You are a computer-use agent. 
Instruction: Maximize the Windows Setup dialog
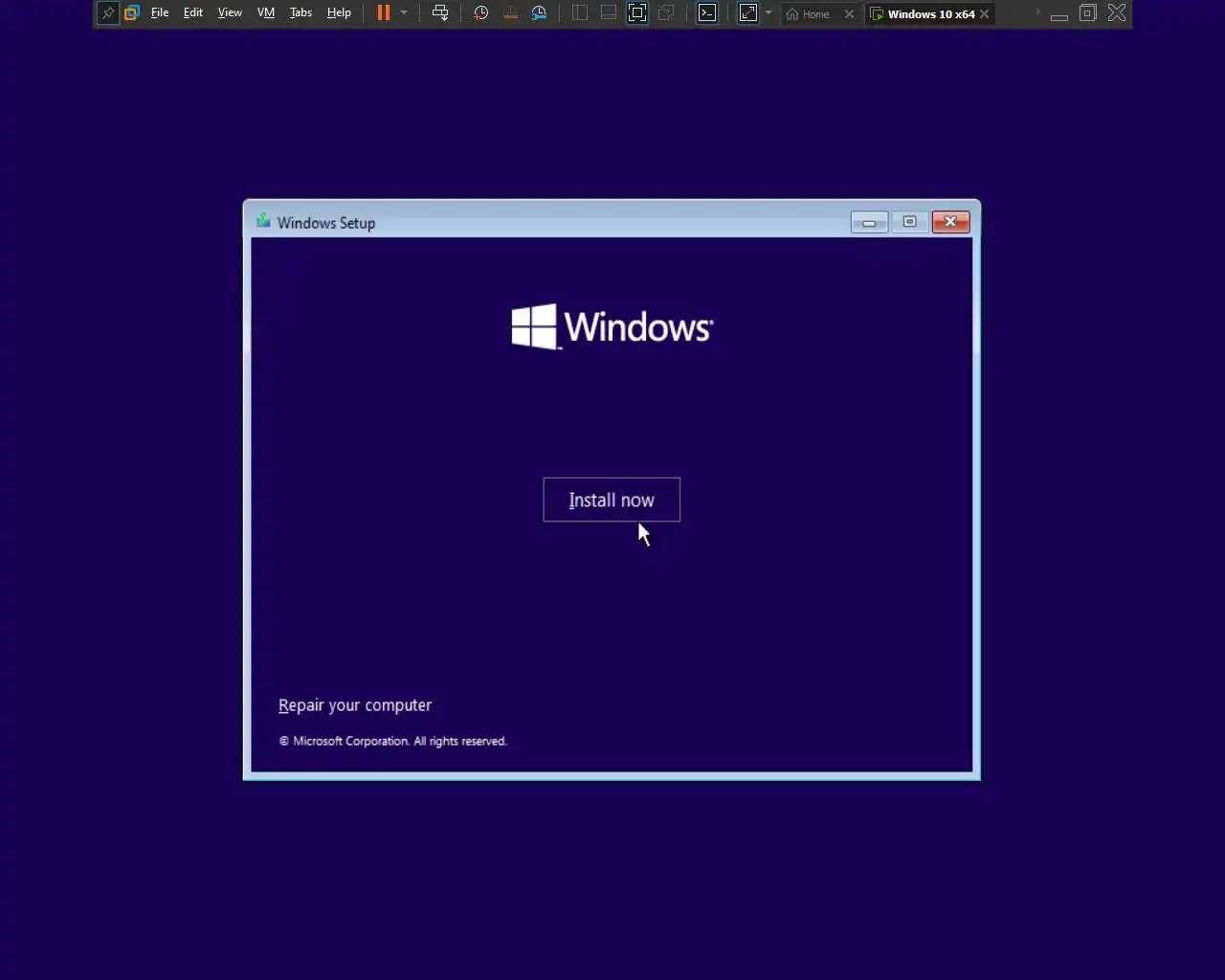910,222
